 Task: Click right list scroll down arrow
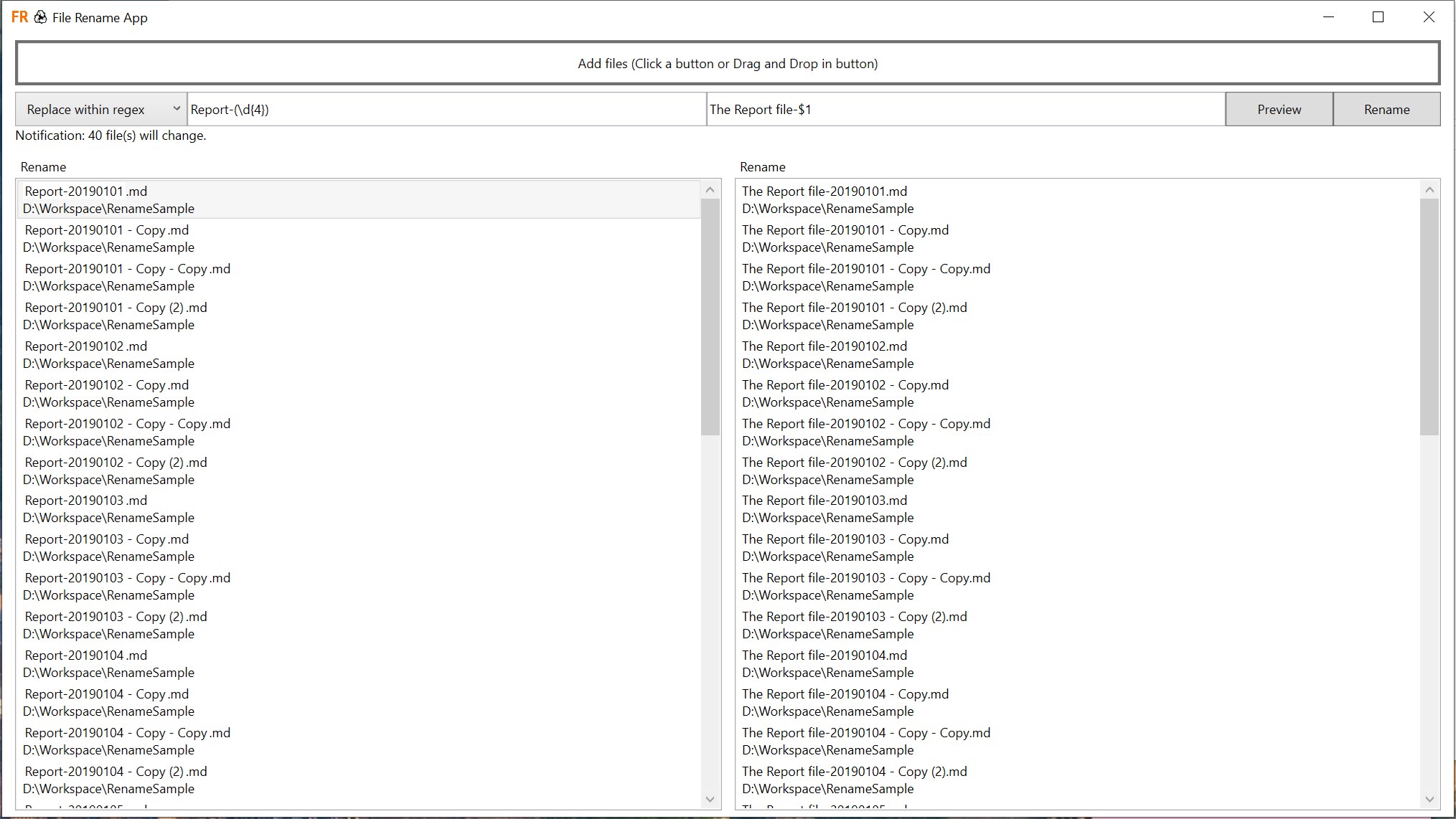tap(1429, 799)
